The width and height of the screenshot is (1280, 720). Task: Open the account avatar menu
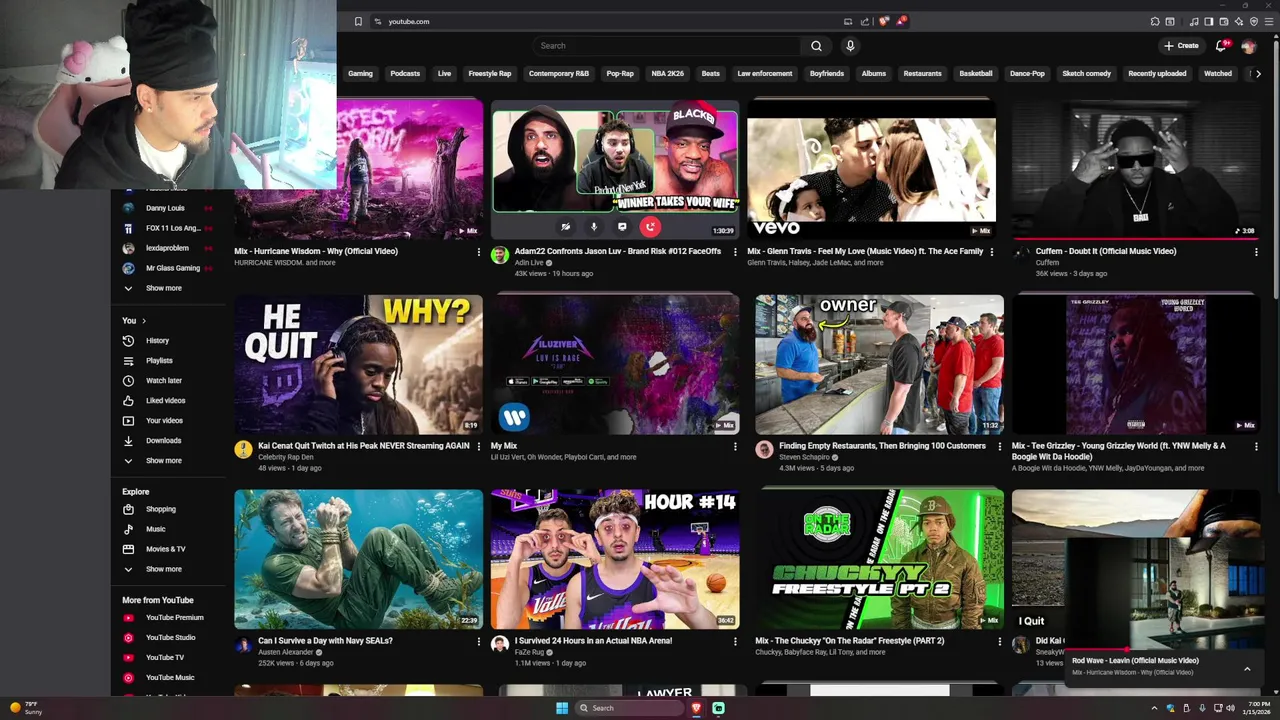1248,46
